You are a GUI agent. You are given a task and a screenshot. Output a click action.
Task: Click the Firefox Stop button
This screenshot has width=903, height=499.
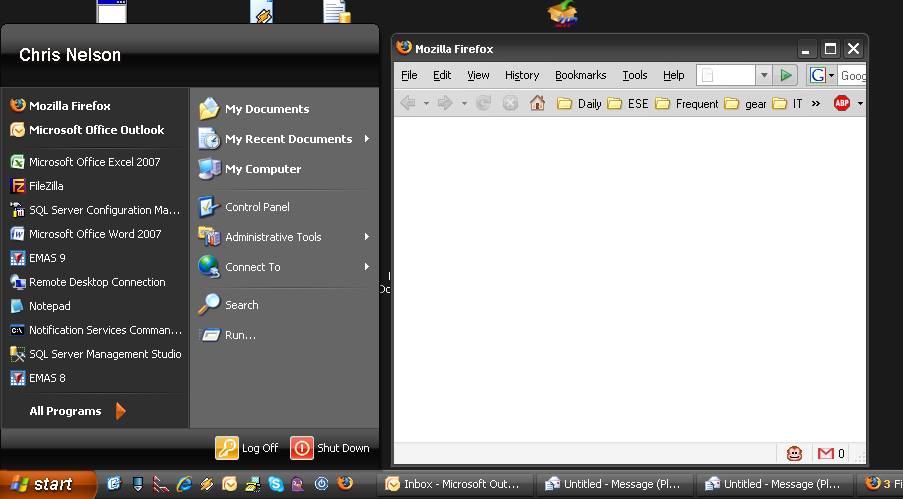510,103
